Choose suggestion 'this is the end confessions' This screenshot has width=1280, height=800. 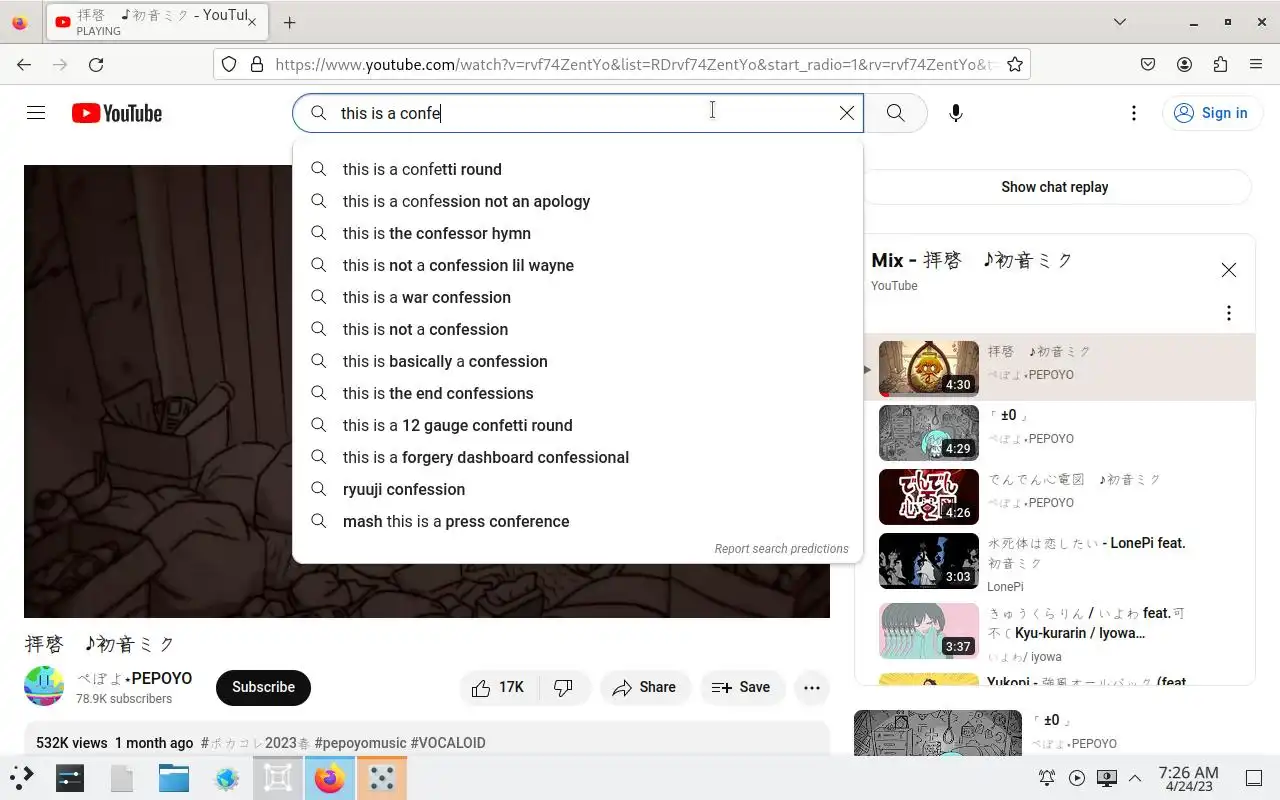tap(577, 393)
